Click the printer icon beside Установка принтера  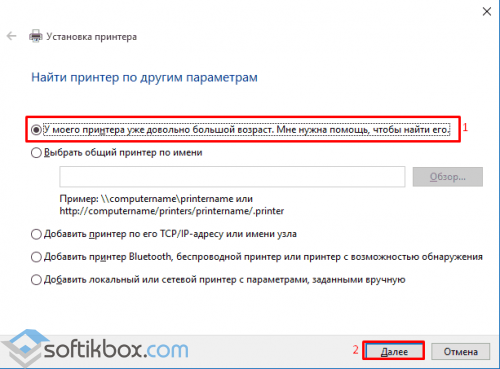[36, 36]
